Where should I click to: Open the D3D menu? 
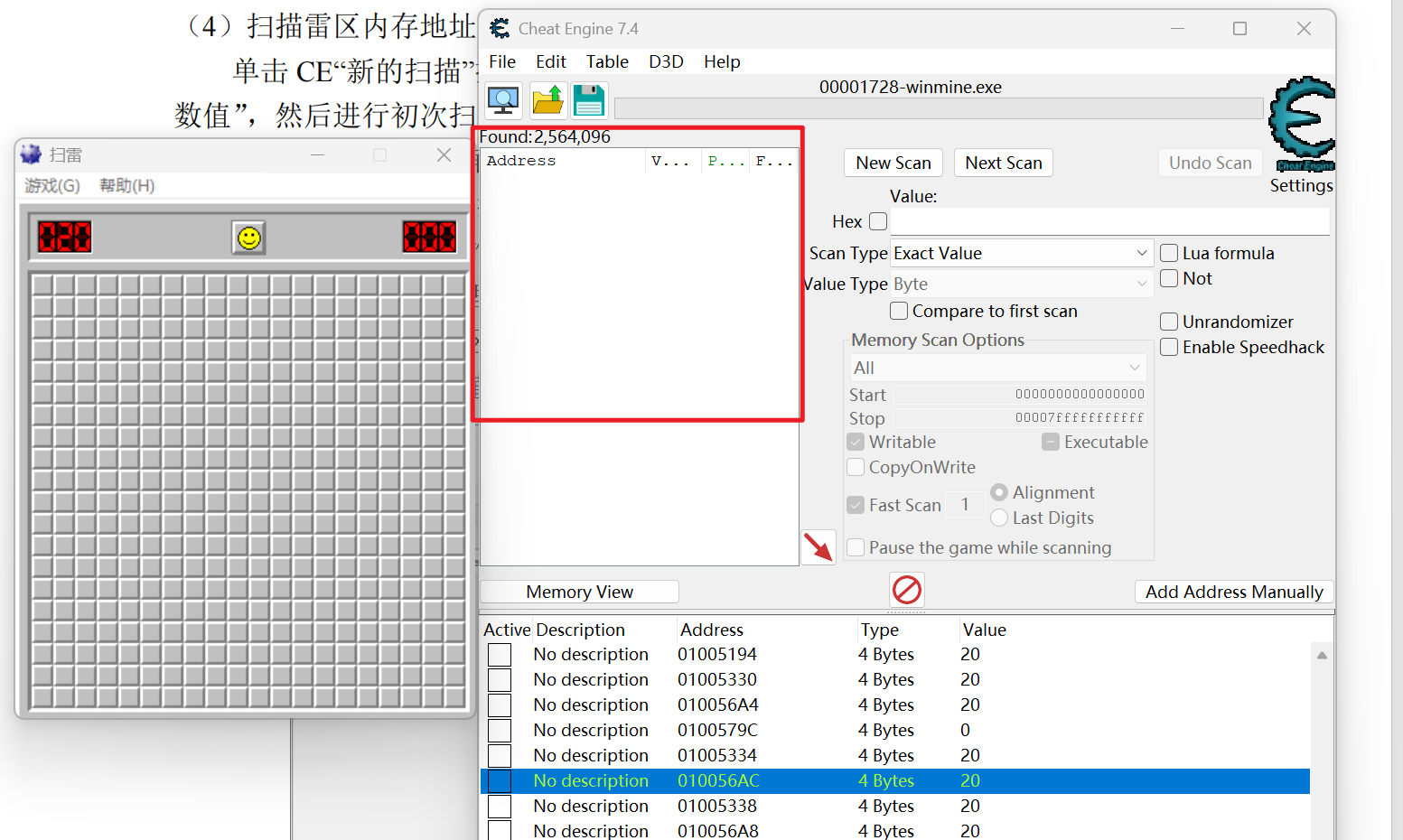tap(666, 61)
